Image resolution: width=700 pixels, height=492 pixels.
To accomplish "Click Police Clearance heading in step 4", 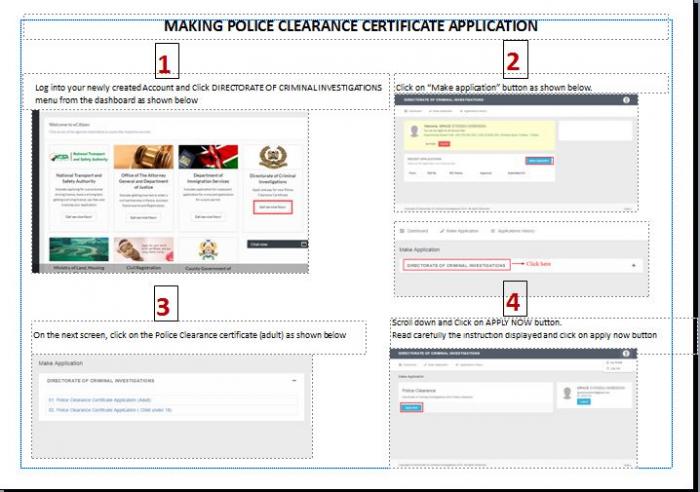I will pos(419,390).
